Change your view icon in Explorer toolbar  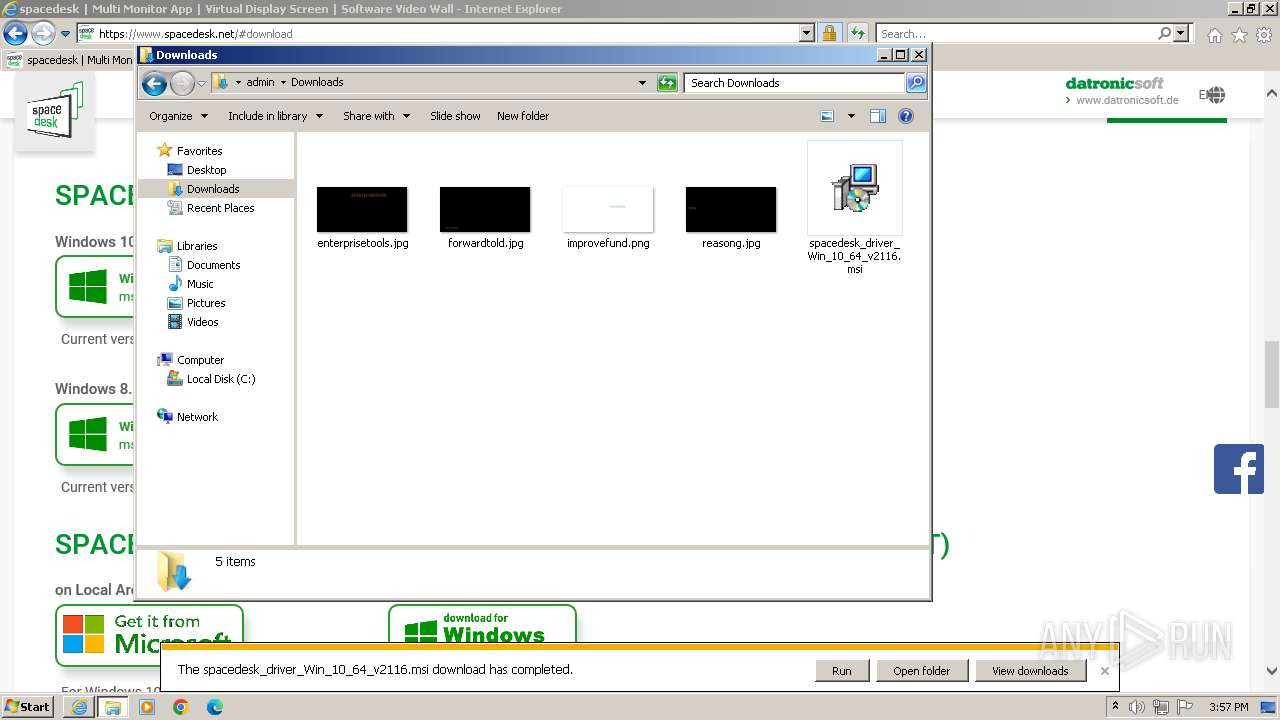click(827, 116)
